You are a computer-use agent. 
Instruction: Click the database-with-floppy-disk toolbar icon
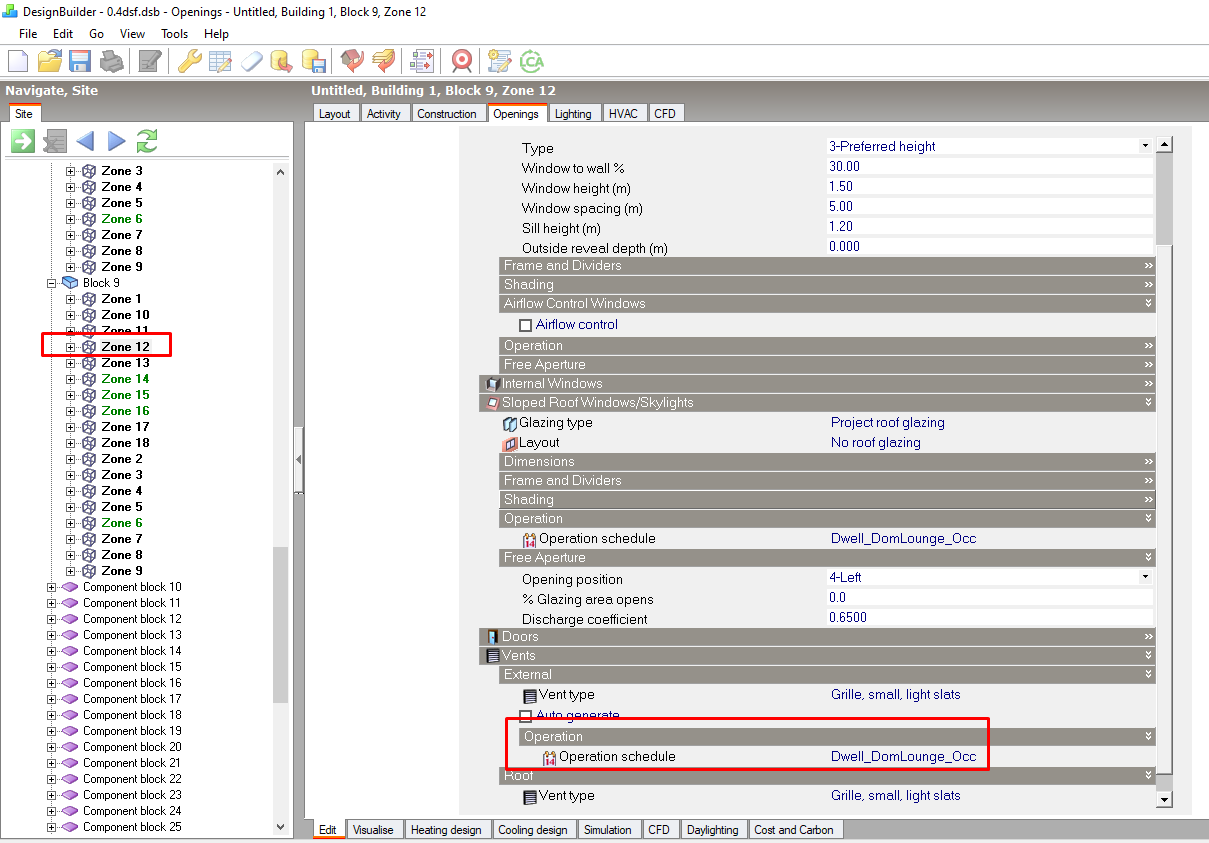313,61
